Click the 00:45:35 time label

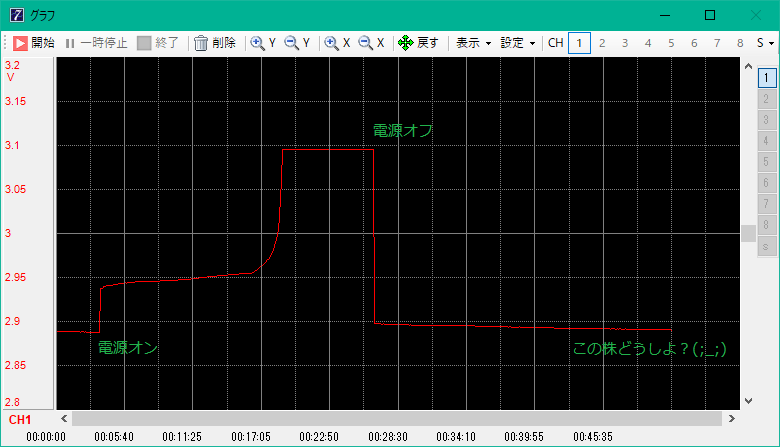pos(592,437)
